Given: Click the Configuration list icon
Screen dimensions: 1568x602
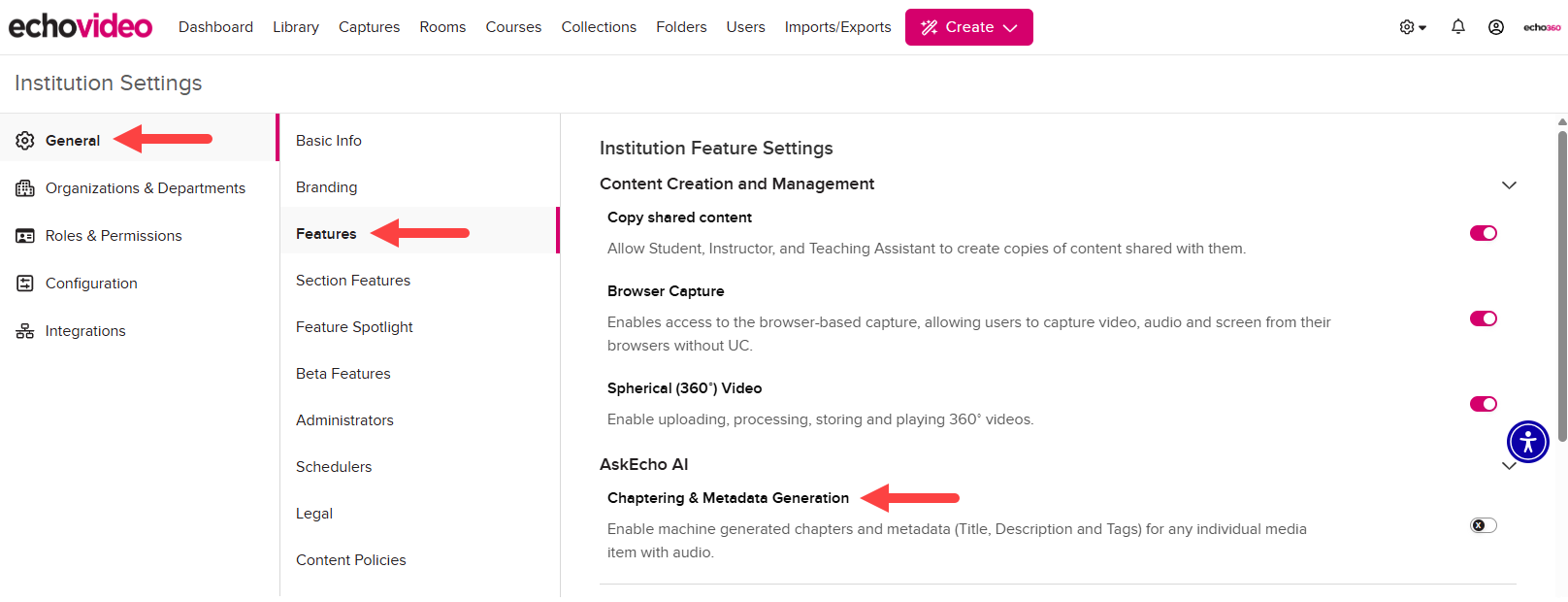Looking at the screenshot, I should pos(24,283).
